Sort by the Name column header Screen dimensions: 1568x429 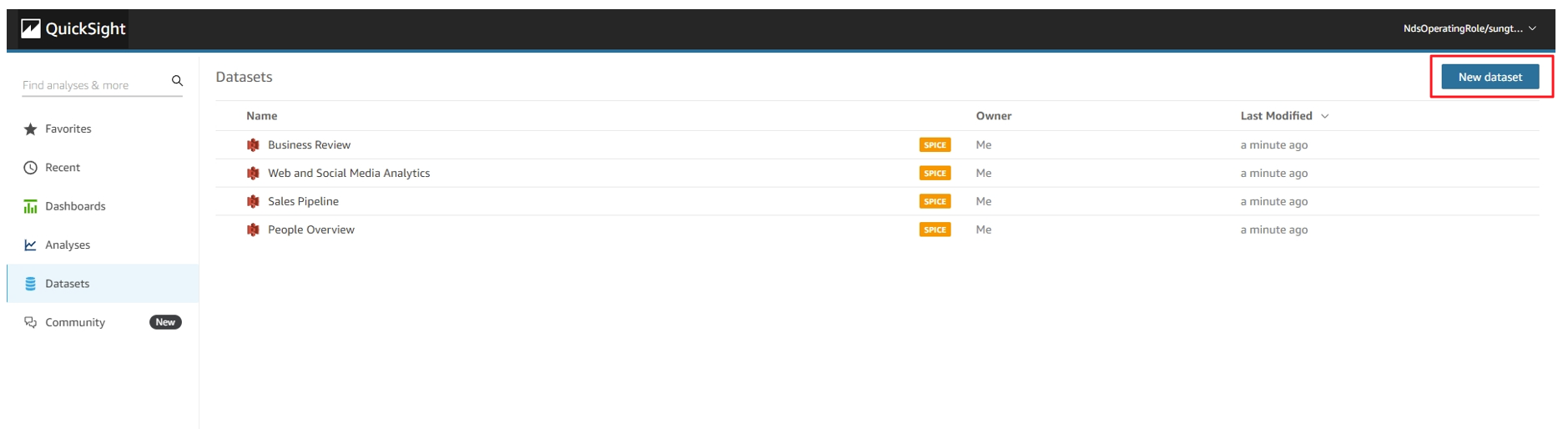(262, 116)
